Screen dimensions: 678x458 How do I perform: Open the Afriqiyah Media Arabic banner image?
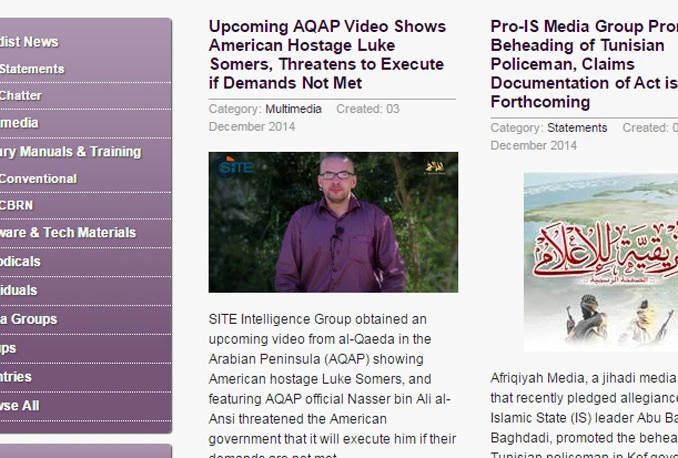tap(601, 262)
